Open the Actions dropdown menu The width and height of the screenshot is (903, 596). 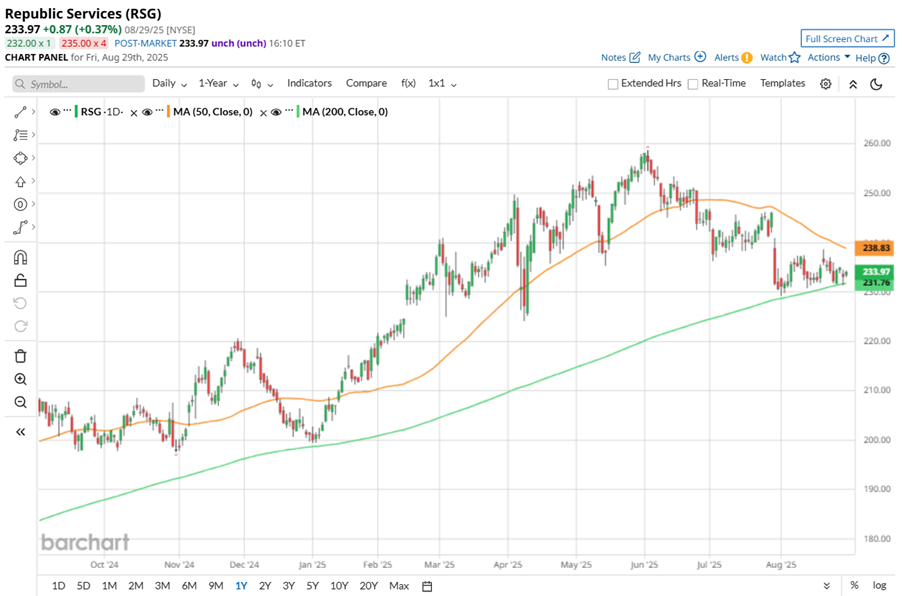(829, 57)
